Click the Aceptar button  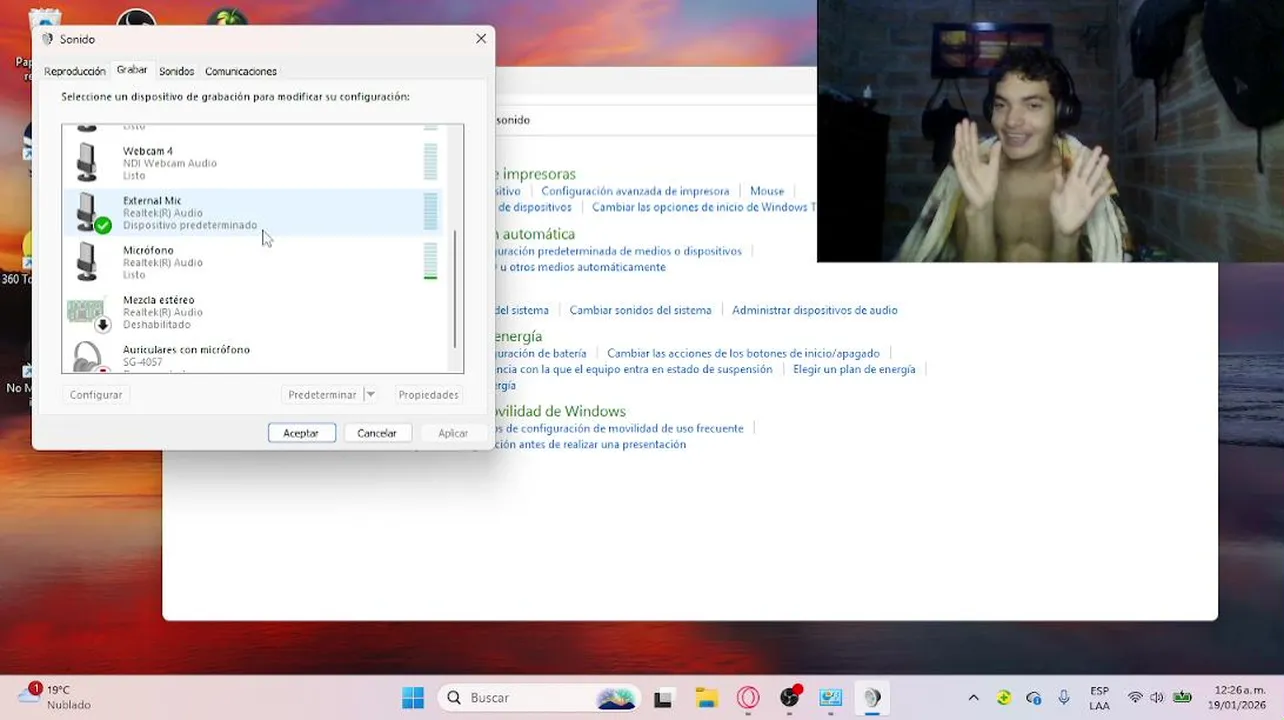[x=301, y=433]
